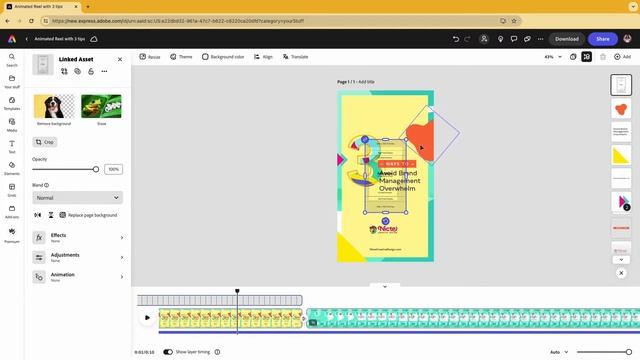
Task: Click the duplicate icon under Linked Asset
Action: pyautogui.click(x=78, y=71)
